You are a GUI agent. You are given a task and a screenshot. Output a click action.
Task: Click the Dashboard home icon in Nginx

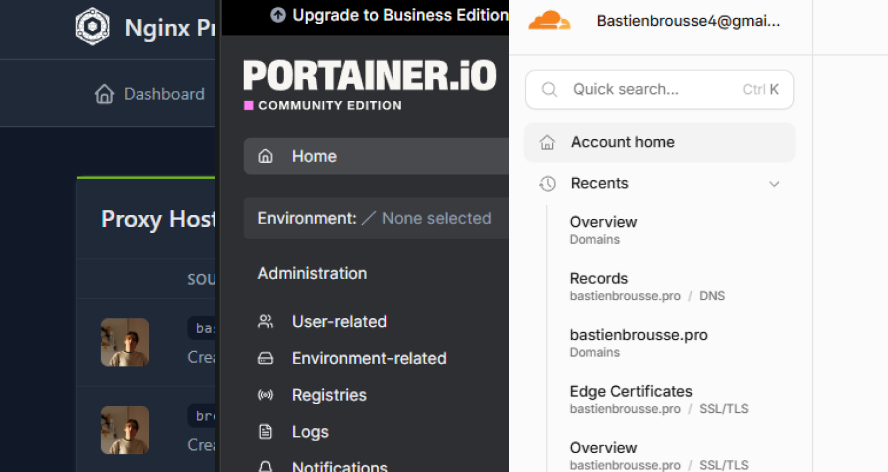point(104,94)
